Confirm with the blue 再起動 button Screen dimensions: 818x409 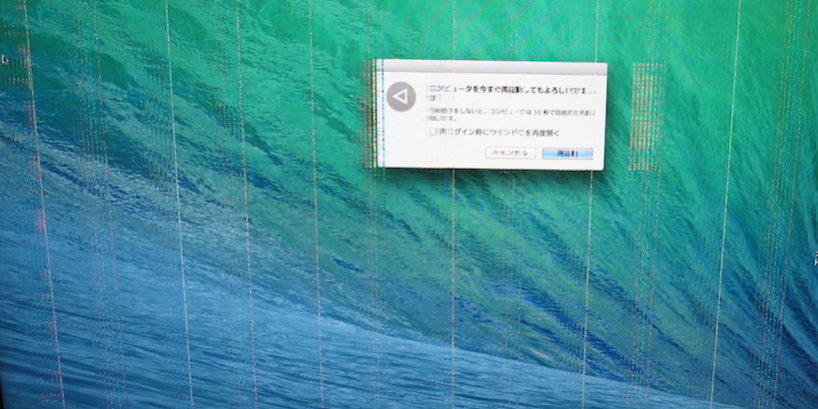[x=569, y=153]
